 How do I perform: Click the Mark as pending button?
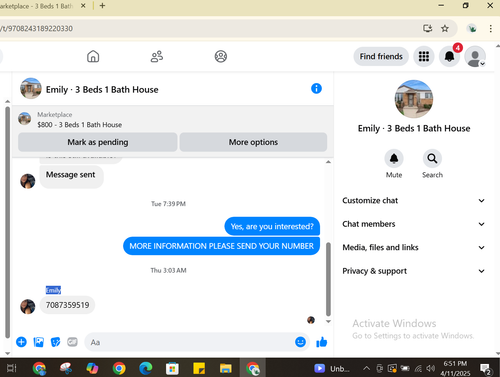click(x=98, y=142)
